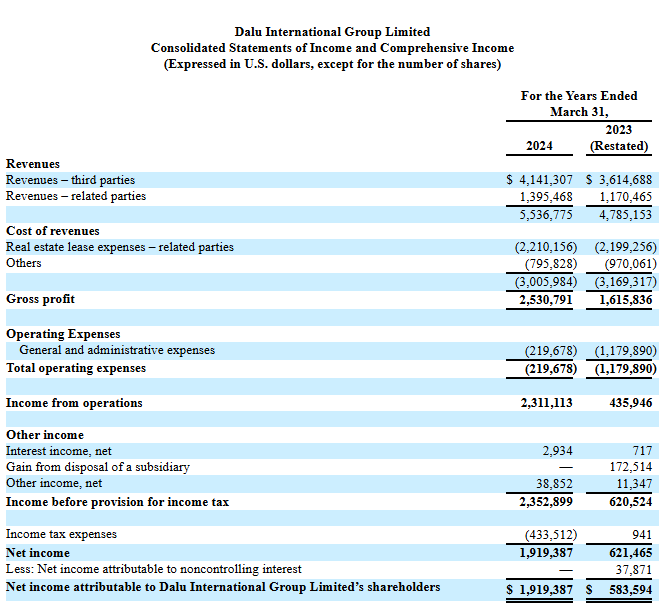
Task: Select the Income before provision for income tax label
Action: [117, 501]
